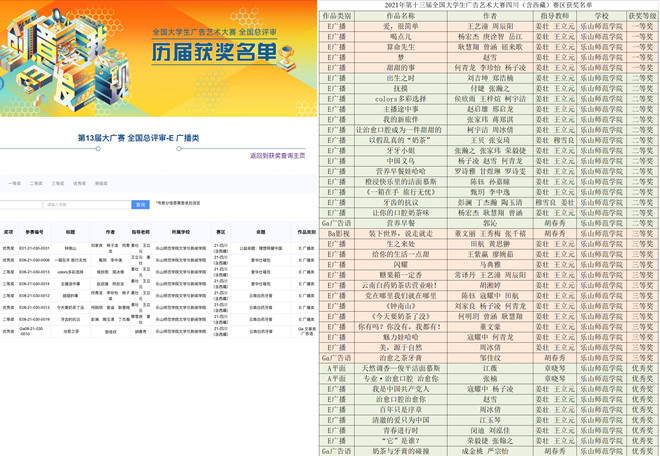This screenshot has width=660, height=456.
Task: Click entry number E08-21-030-0019
Action: 34,319
